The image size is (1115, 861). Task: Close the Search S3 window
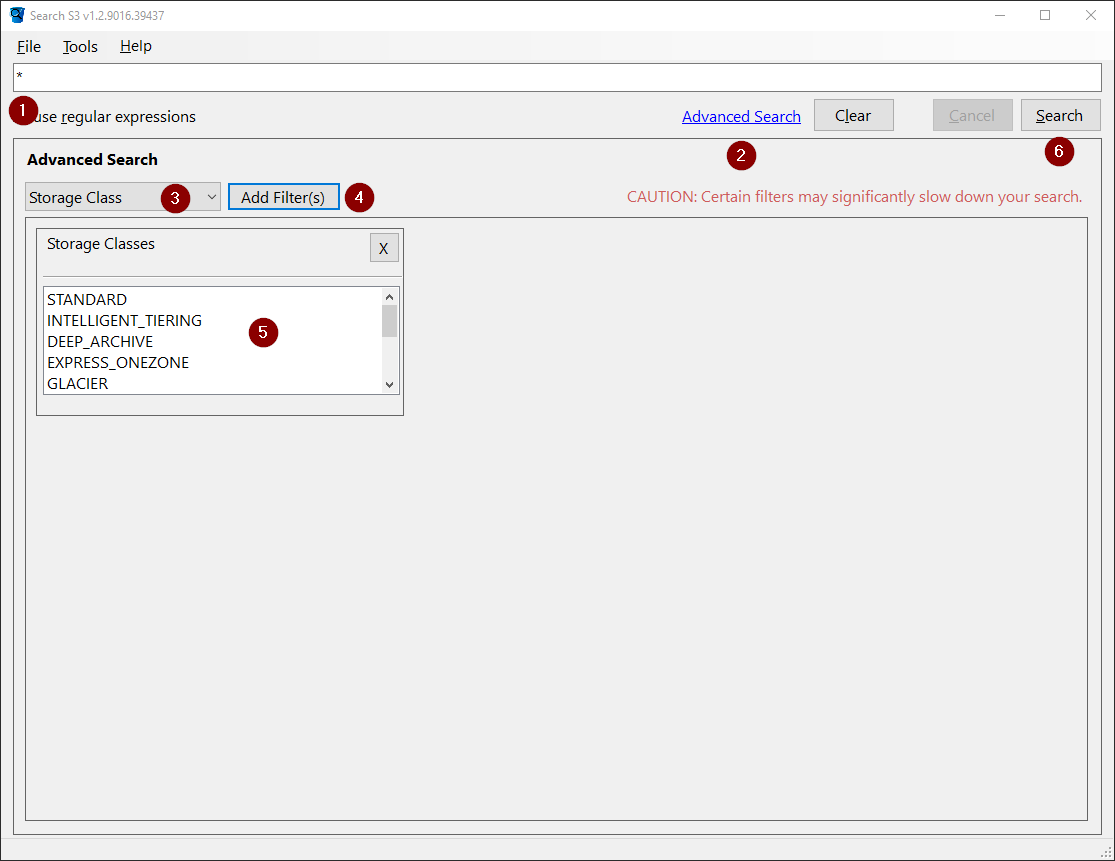coord(1091,15)
